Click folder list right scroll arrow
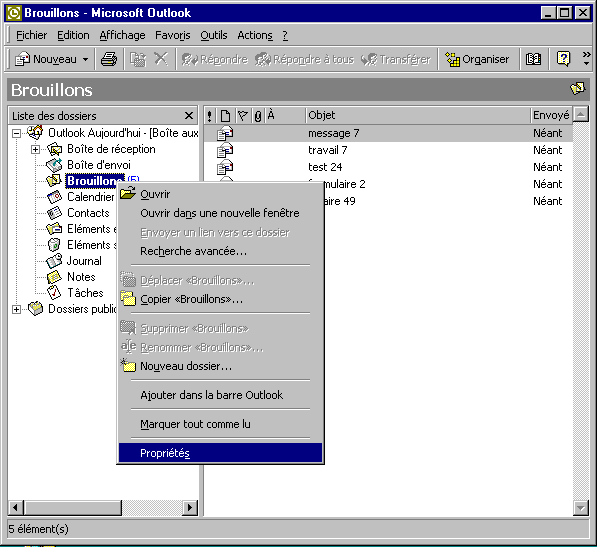 [190, 507]
